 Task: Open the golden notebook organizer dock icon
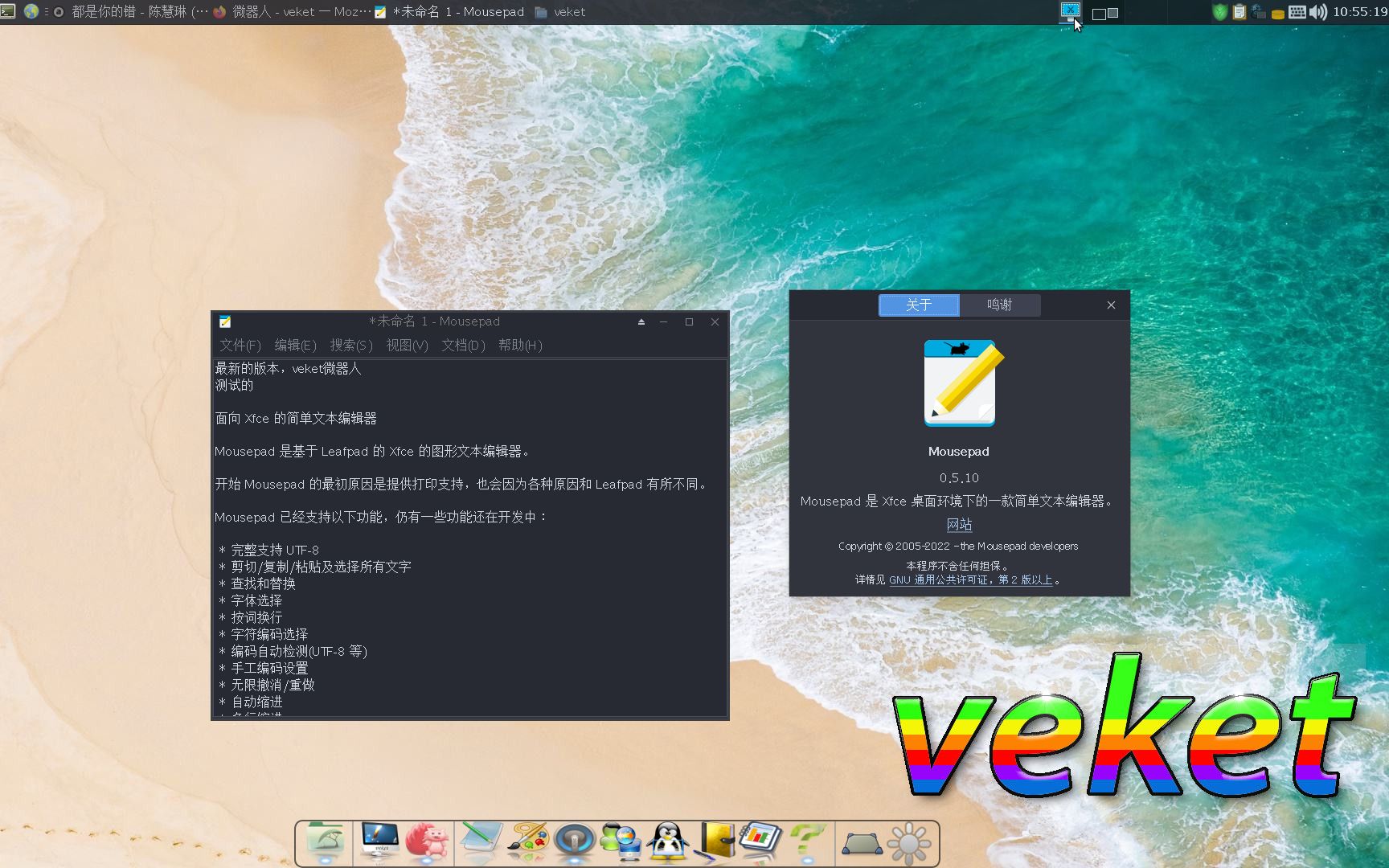point(715,842)
